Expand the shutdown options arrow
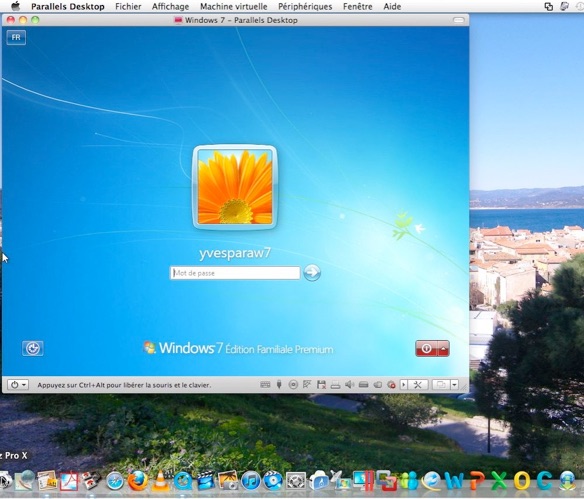 [443, 348]
